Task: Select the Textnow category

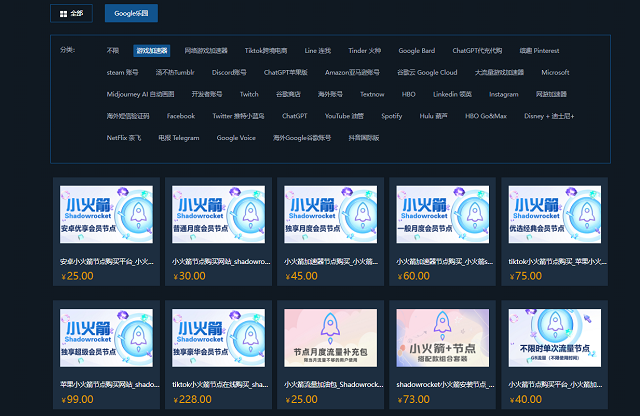Action: 372,94
